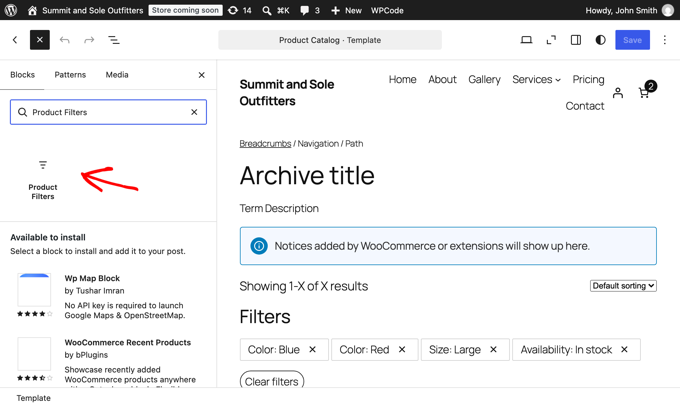
Task: Select the site title in the canvas
Action: pyautogui.click(x=287, y=92)
